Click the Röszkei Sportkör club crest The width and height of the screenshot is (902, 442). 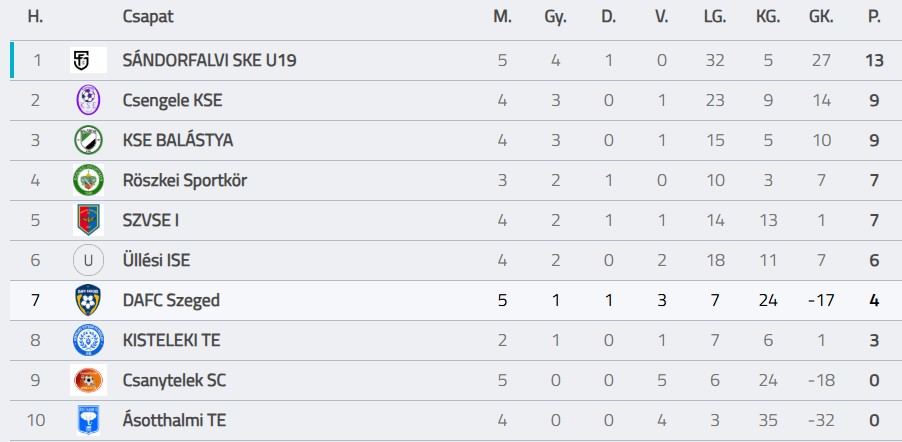click(x=88, y=180)
